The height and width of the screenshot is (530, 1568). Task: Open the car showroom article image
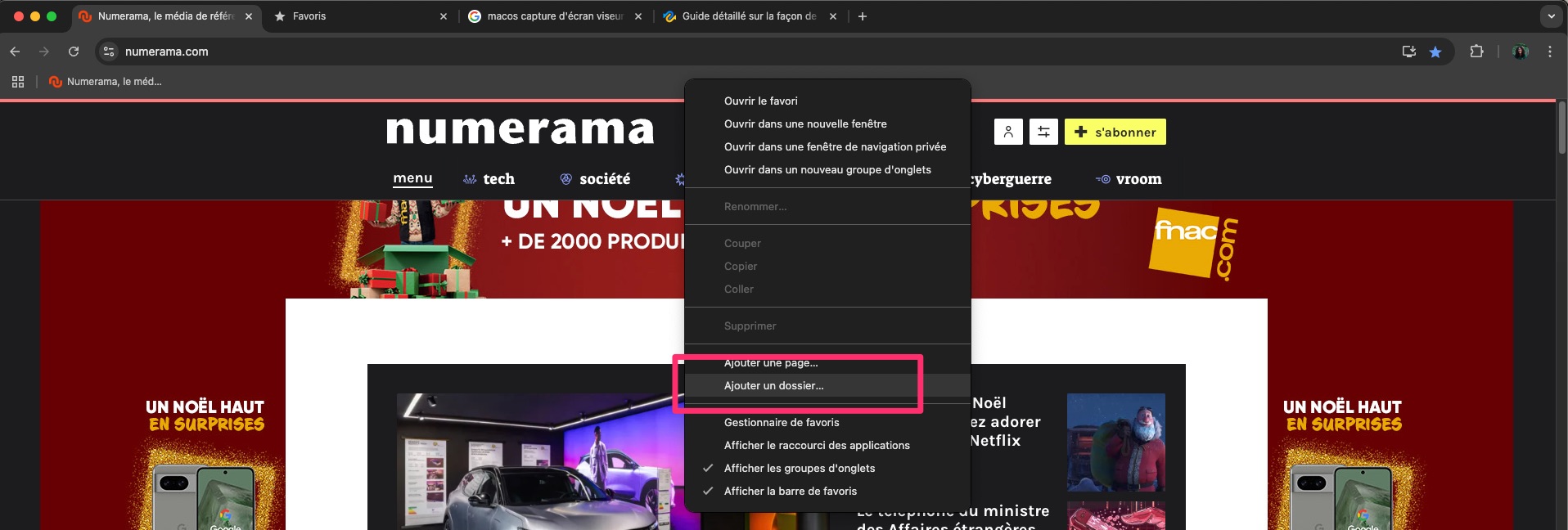click(x=540, y=461)
